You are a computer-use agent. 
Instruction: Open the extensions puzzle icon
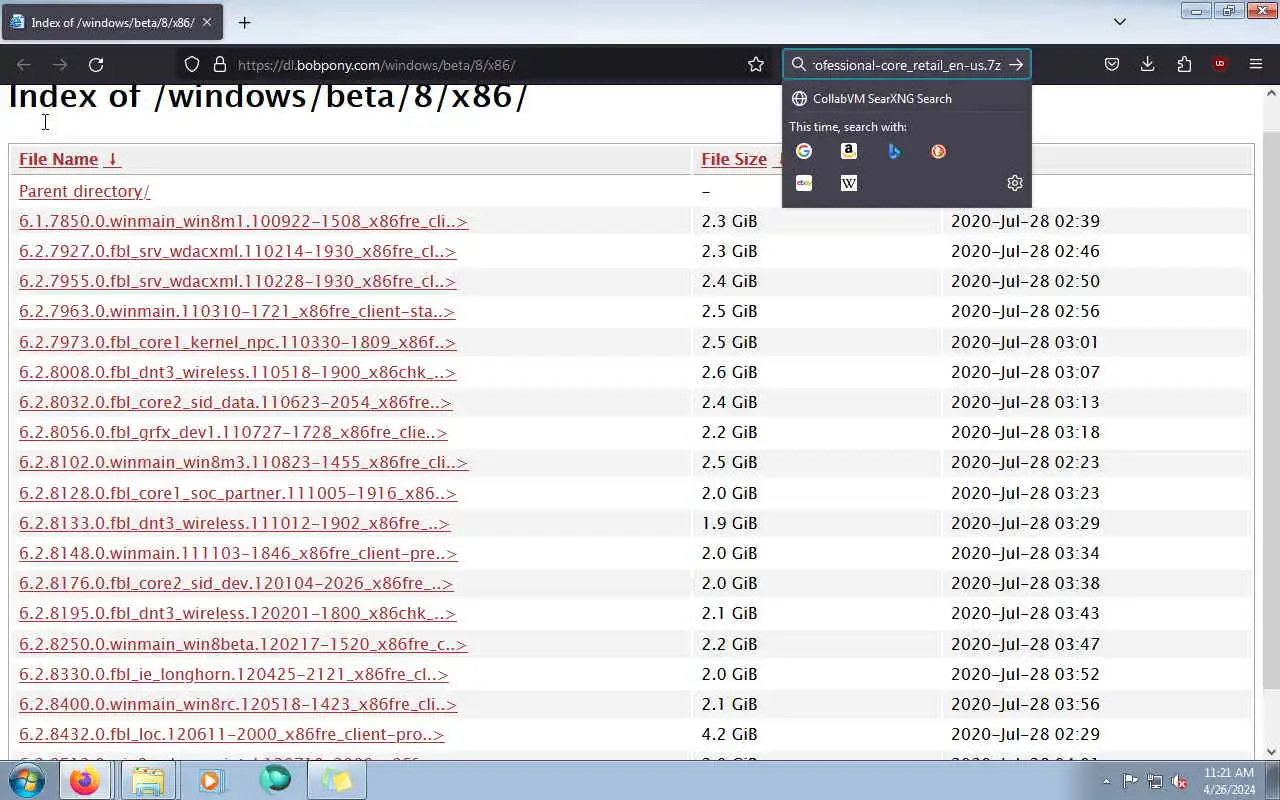[1184, 65]
